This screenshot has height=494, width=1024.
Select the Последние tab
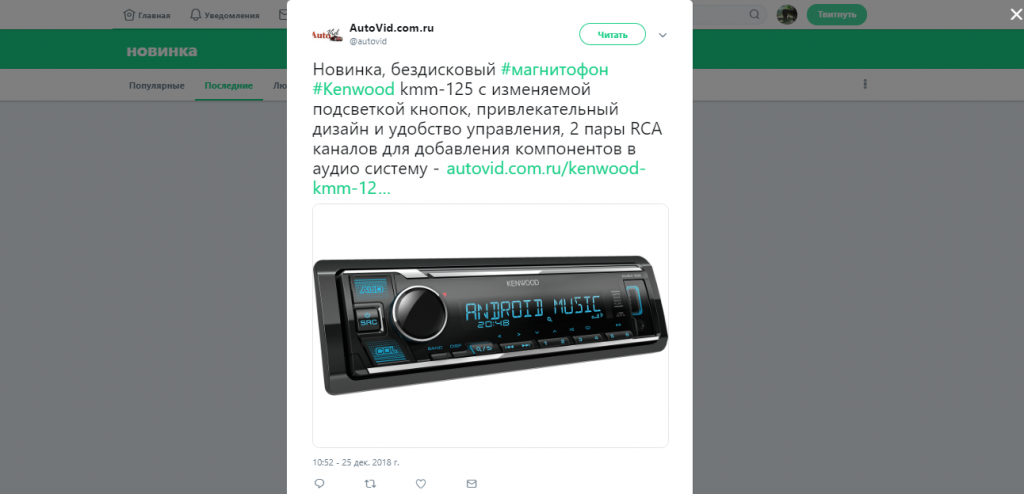point(229,86)
